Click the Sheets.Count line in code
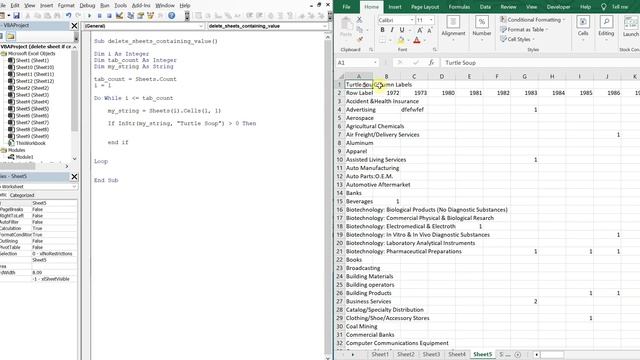The image size is (640, 360). point(135,79)
